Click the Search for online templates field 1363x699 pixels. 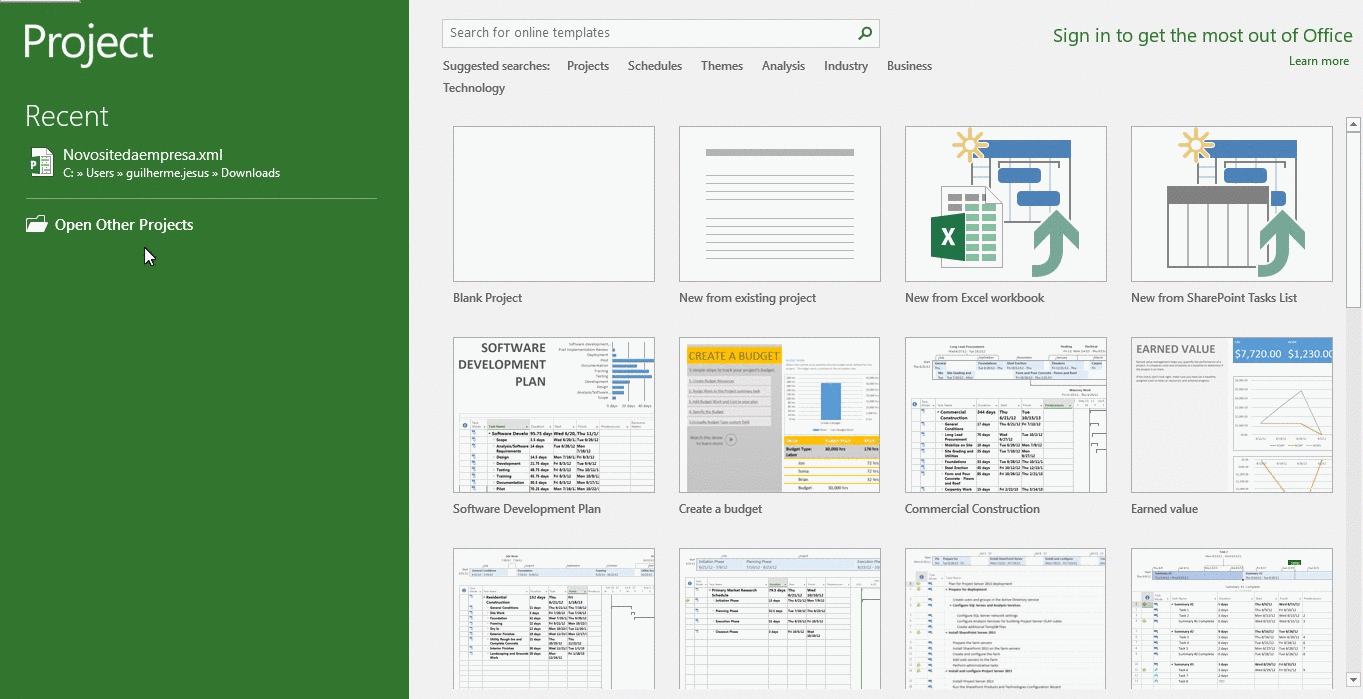pyautogui.click(x=648, y=33)
